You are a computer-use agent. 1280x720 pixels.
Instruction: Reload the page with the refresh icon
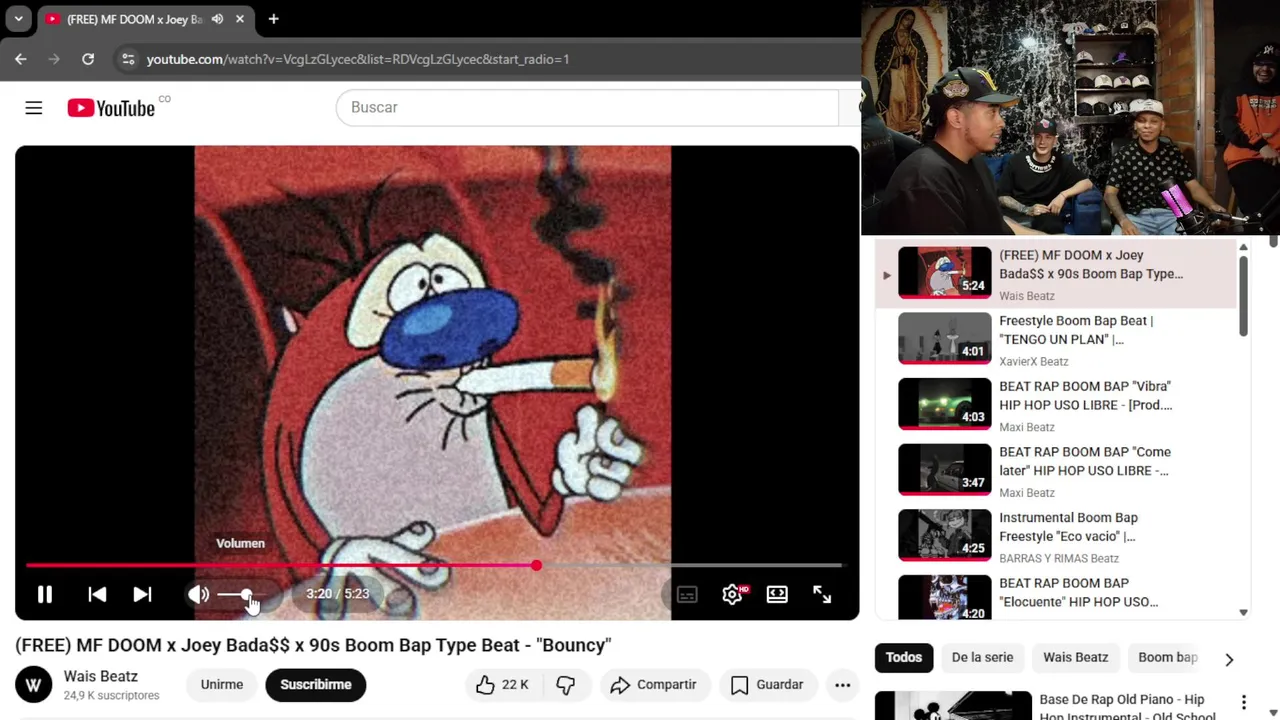[88, 59]
